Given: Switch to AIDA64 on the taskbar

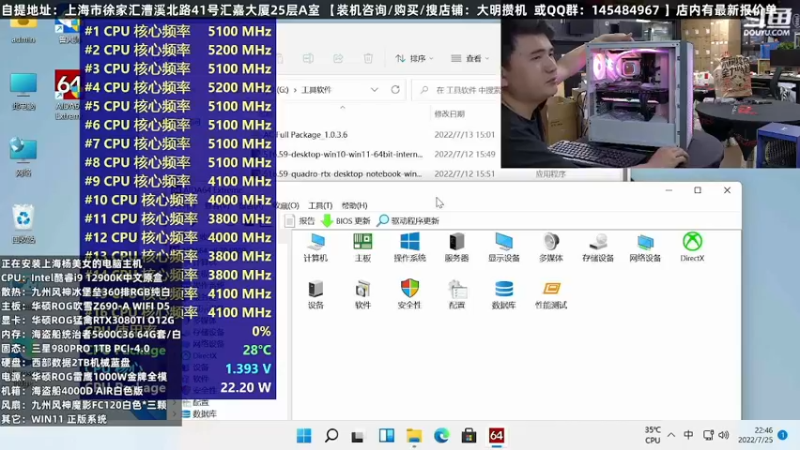Looking at the screenshot, I should click(496, 436).
